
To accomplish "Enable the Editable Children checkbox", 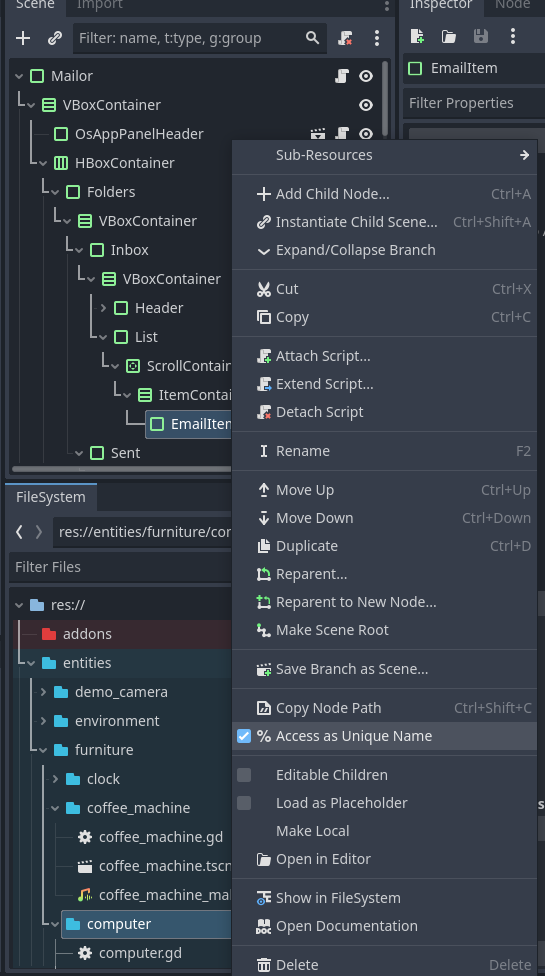I will [x=244, y=775].
